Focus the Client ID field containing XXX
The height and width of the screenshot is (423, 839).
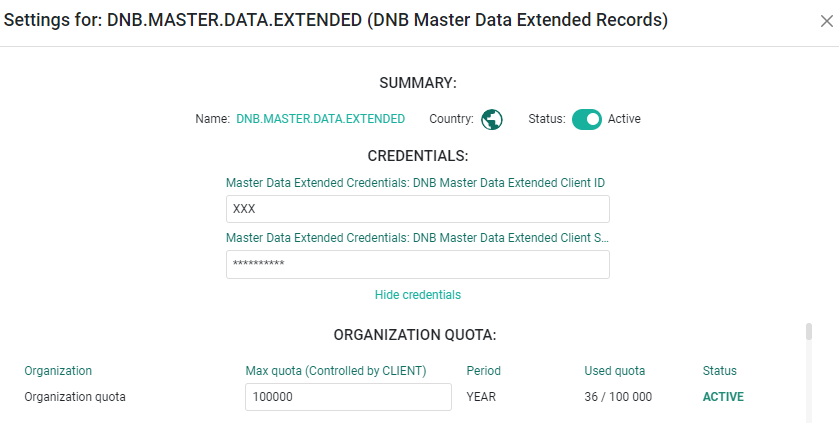pos(417,209)
